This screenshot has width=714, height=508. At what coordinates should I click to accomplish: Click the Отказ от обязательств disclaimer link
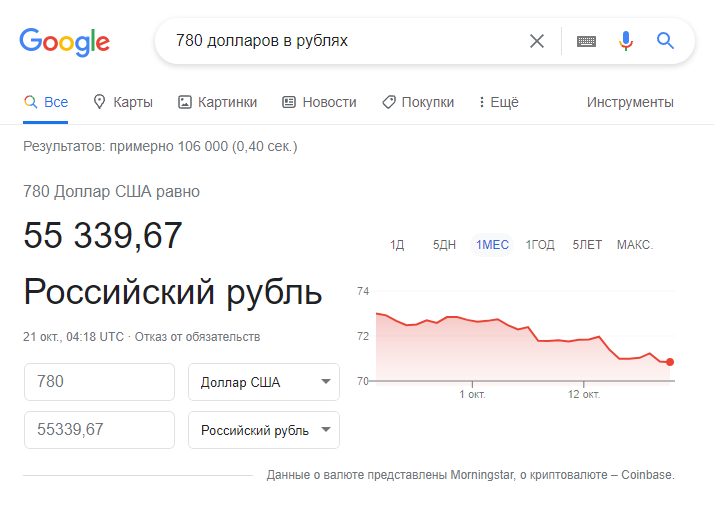(197, 337)
